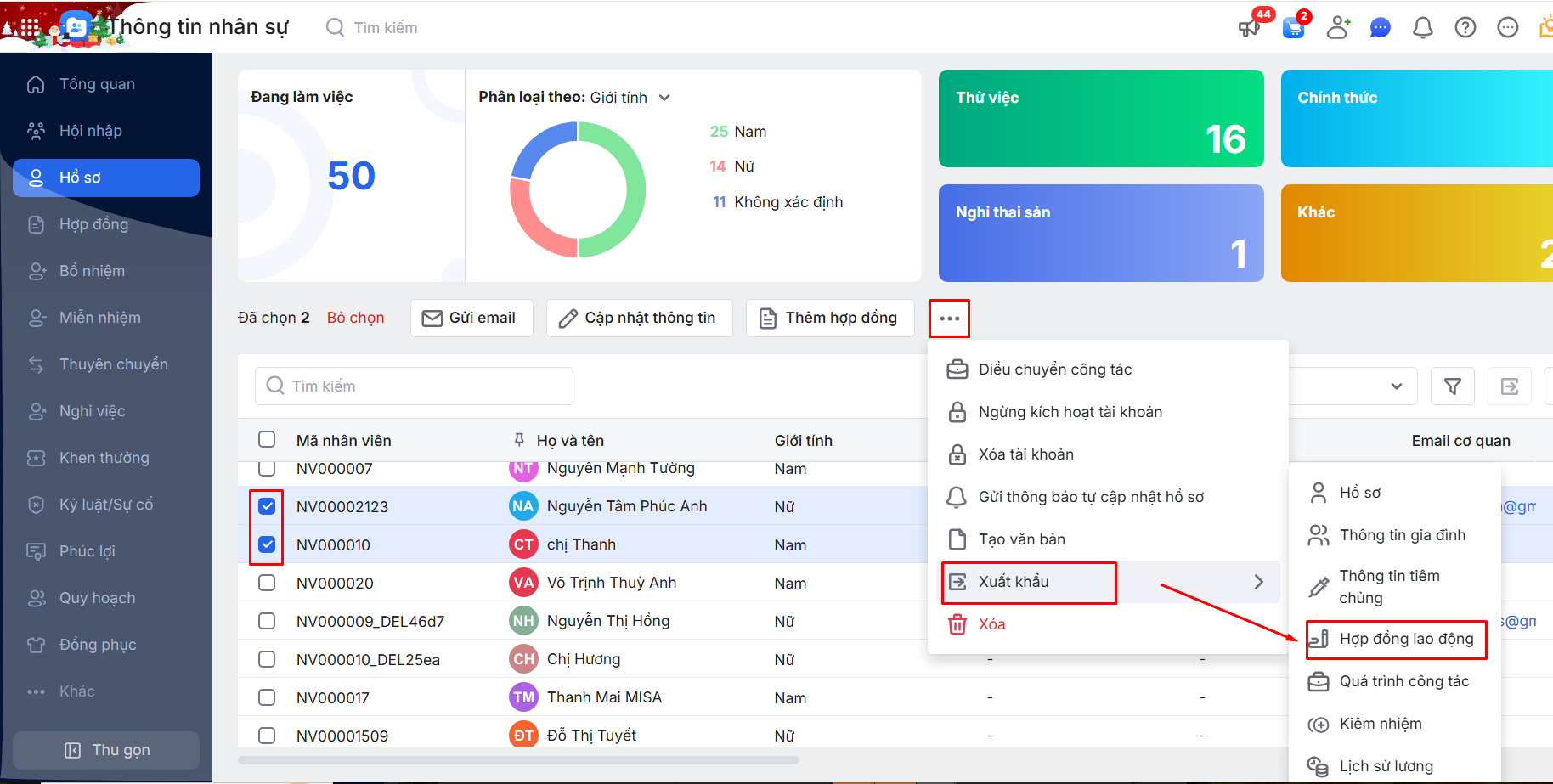1553x784 pixels.
Task: Open the notifications bell icon
Action: (x=1422, y=28)
